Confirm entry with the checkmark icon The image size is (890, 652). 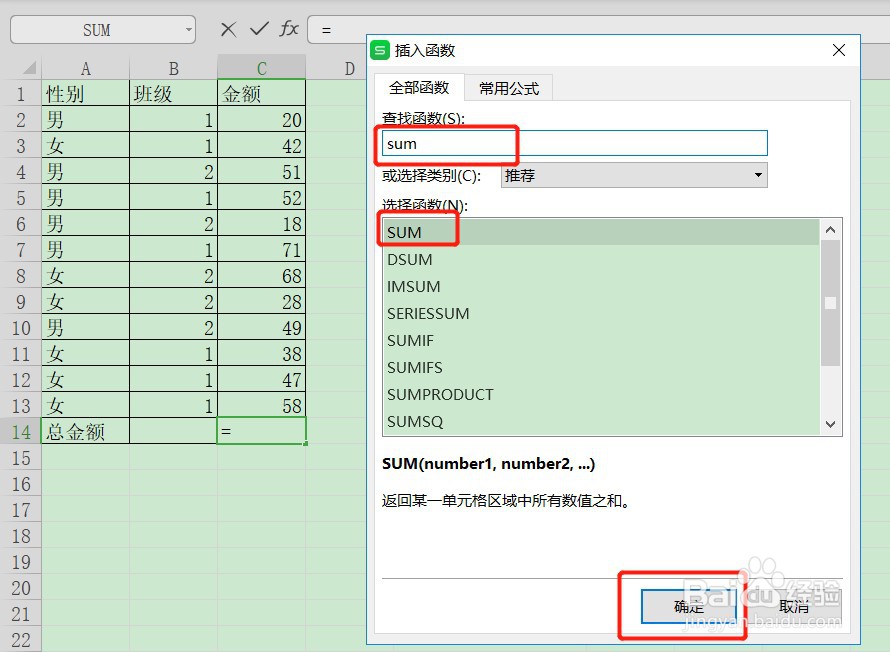(x=259, y=29)
